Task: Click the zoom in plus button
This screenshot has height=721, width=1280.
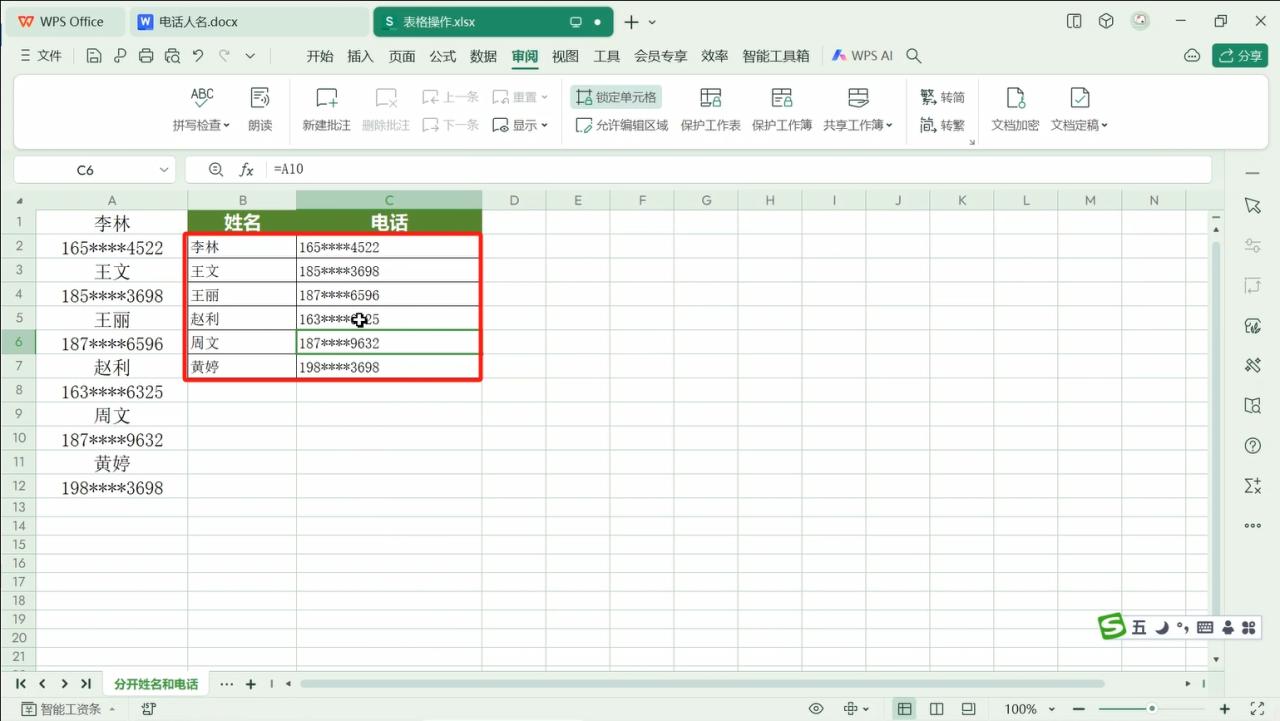Action: click(x=1225, y=709)
